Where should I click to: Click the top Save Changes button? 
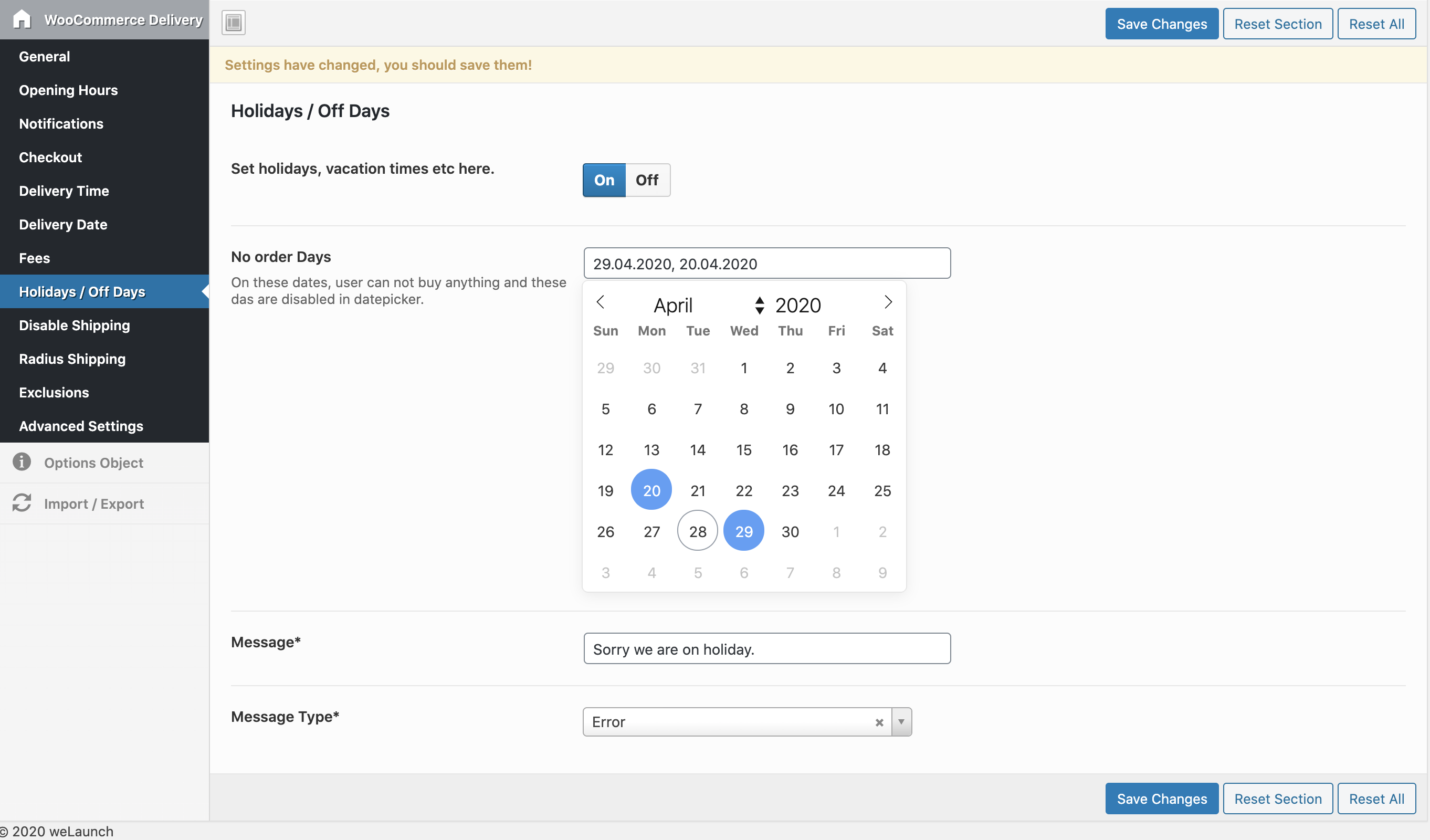click(x=1162, y=24)
